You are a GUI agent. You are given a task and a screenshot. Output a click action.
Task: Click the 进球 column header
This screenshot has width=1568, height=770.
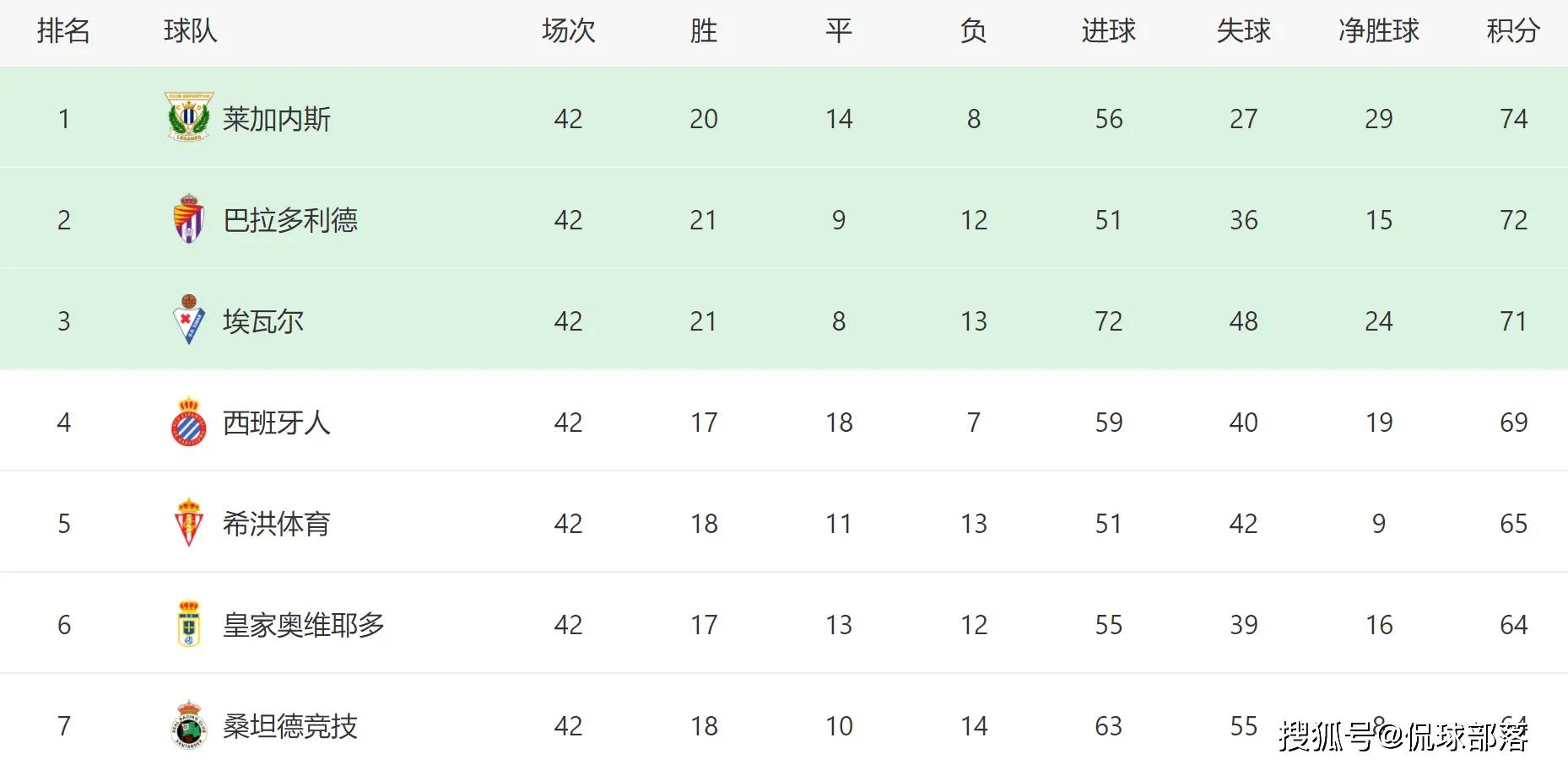1109,31
